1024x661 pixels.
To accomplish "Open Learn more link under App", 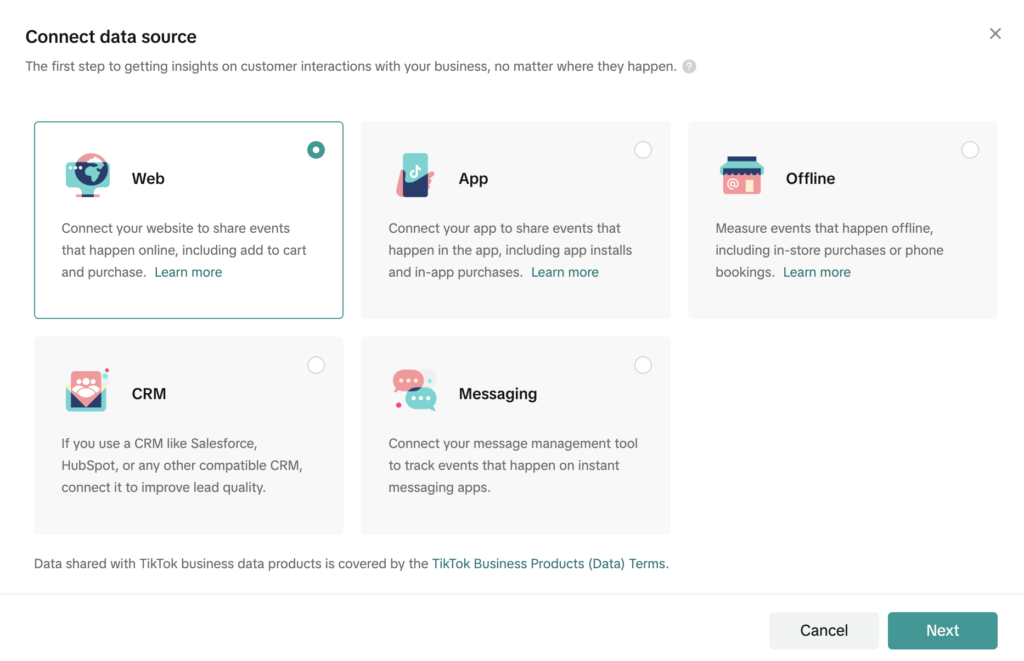I will 565,272.
